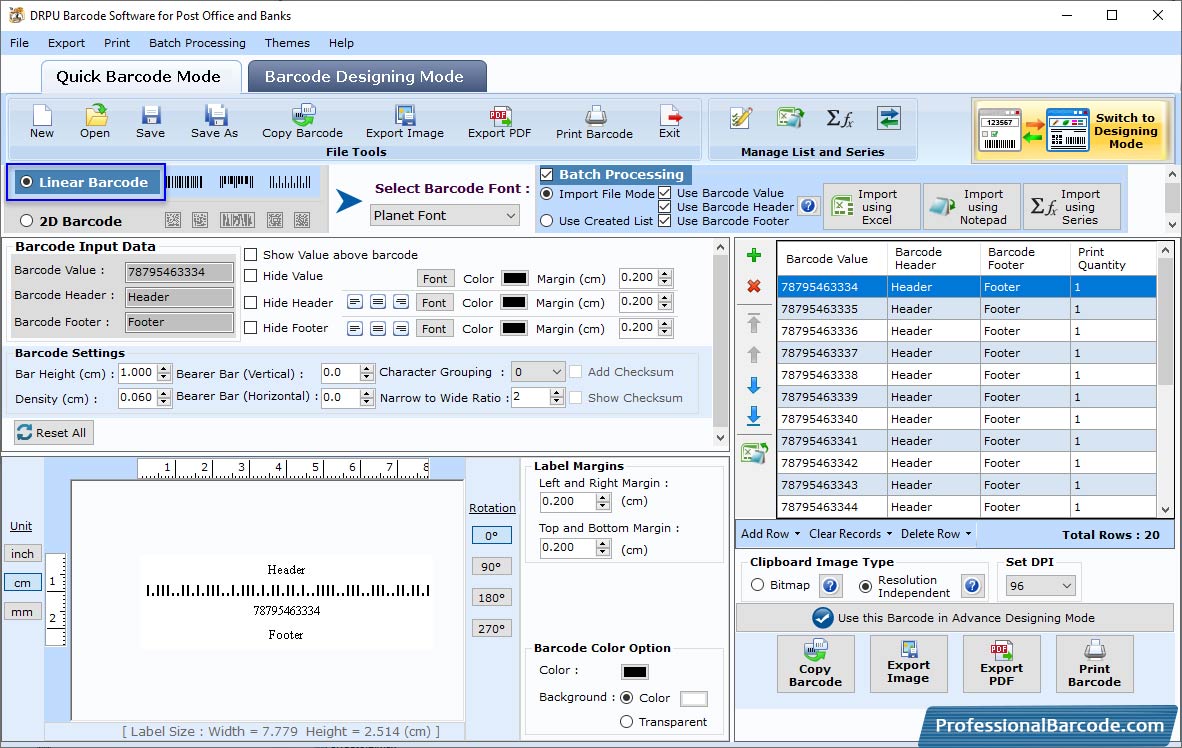Open barcode Color swatch in Barcode Color Option
Viewport: 1182px width, 748px height.
(x=635, y=671)
